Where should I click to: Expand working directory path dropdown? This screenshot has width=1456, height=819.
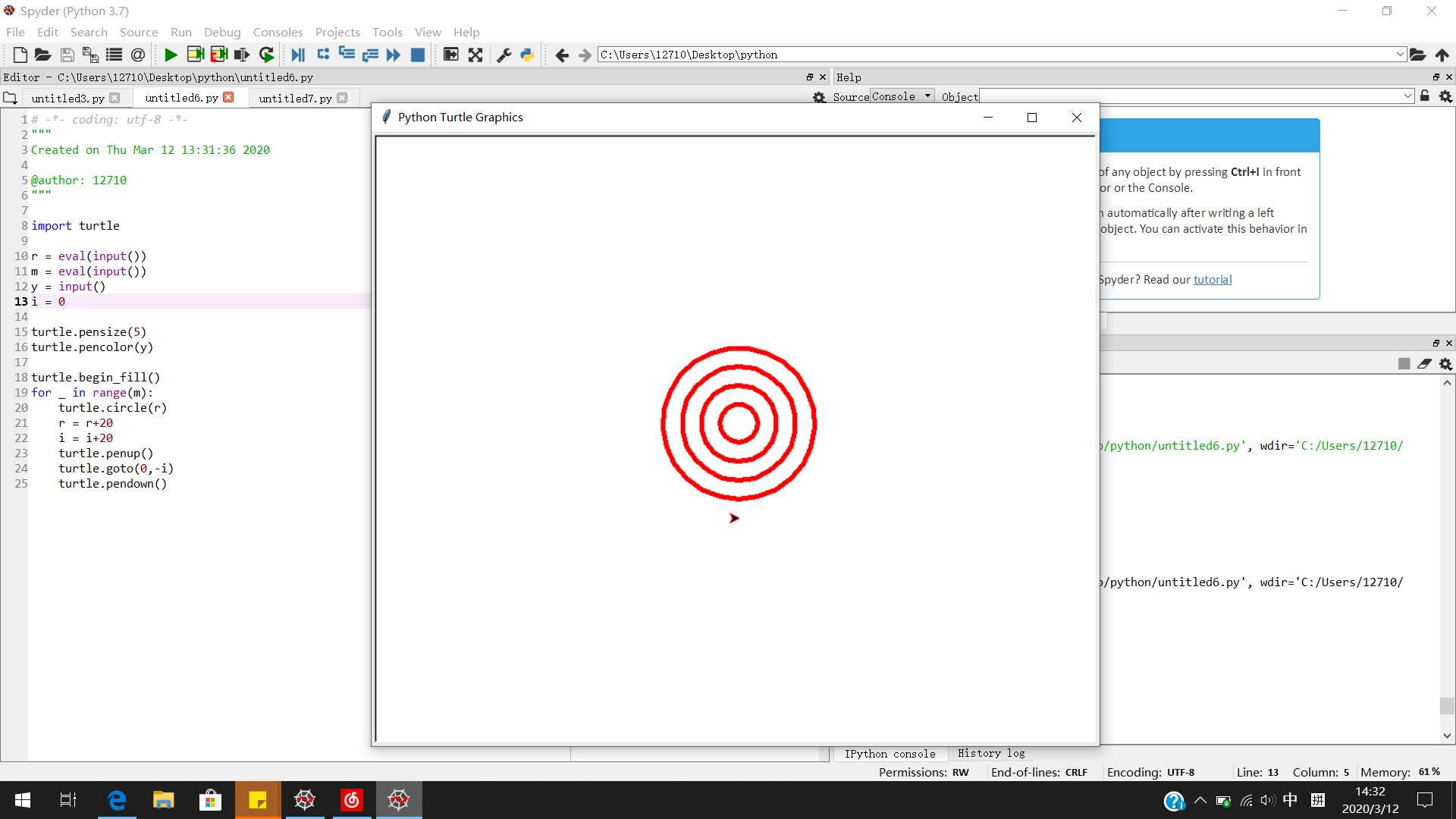click(x=1400, y=55)
